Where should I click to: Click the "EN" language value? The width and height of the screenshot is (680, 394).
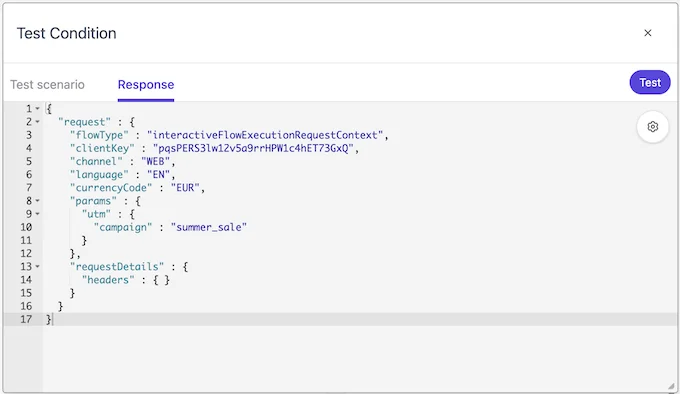click(x=159, y=175)
